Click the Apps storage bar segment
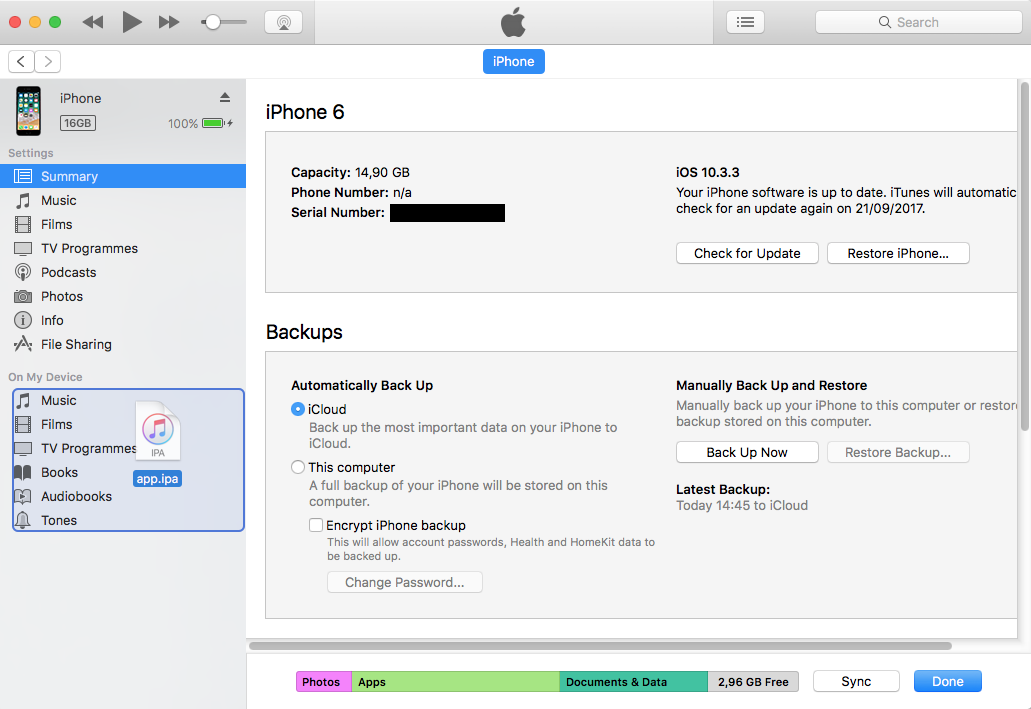This screenshot has width=1031, height=709. pos(455,682)
